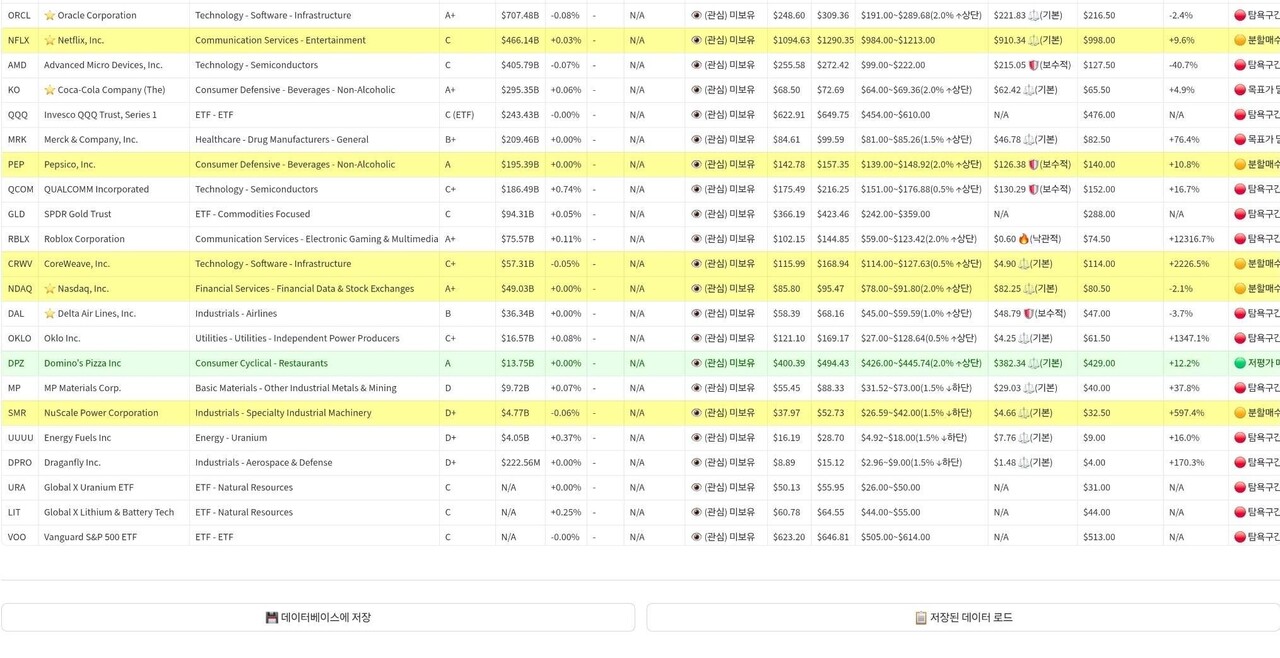
Task: Toggle the eye watchlist icon for SPDR Gold Trust
Action: coord(697,214)
